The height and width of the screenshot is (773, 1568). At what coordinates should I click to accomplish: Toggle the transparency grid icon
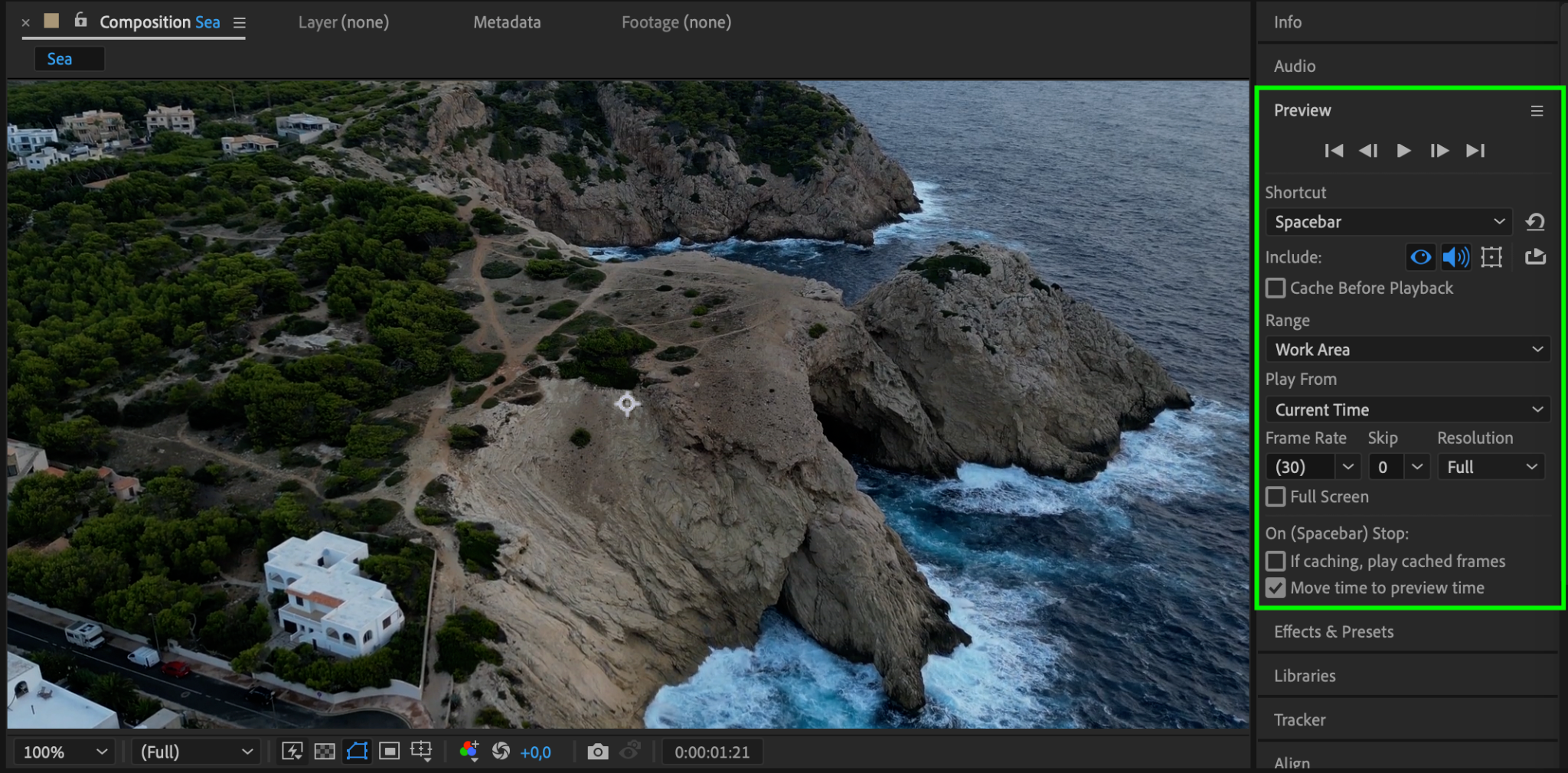(325, 752)
